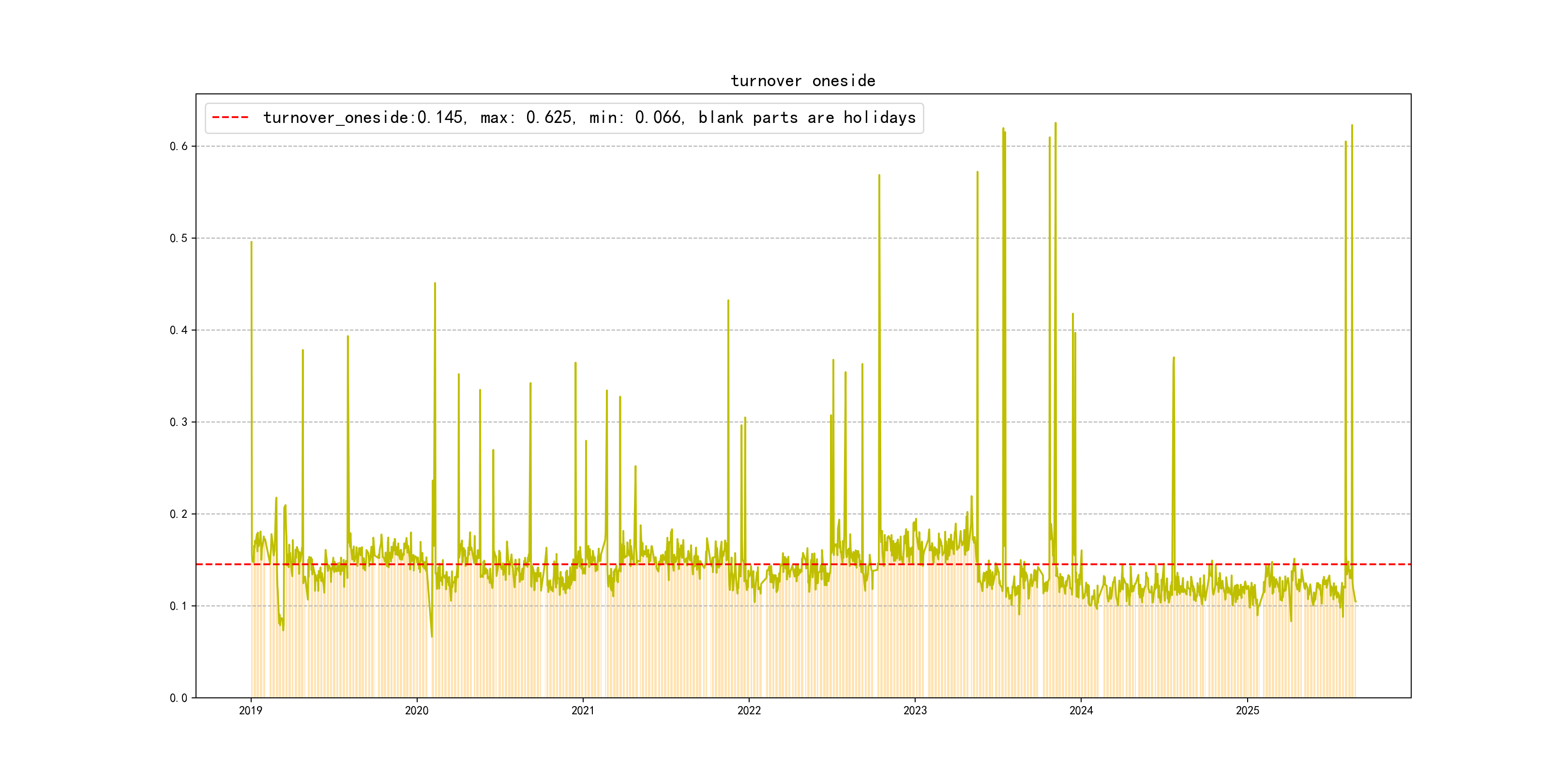Click the 0.2 y-axis tick label

[179, 514]
